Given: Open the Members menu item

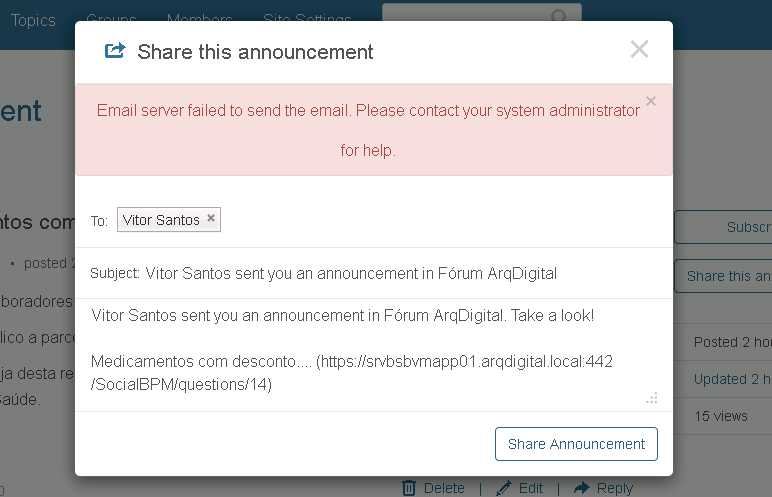Looking at the screenshot, I should click(x=200, y=20).
